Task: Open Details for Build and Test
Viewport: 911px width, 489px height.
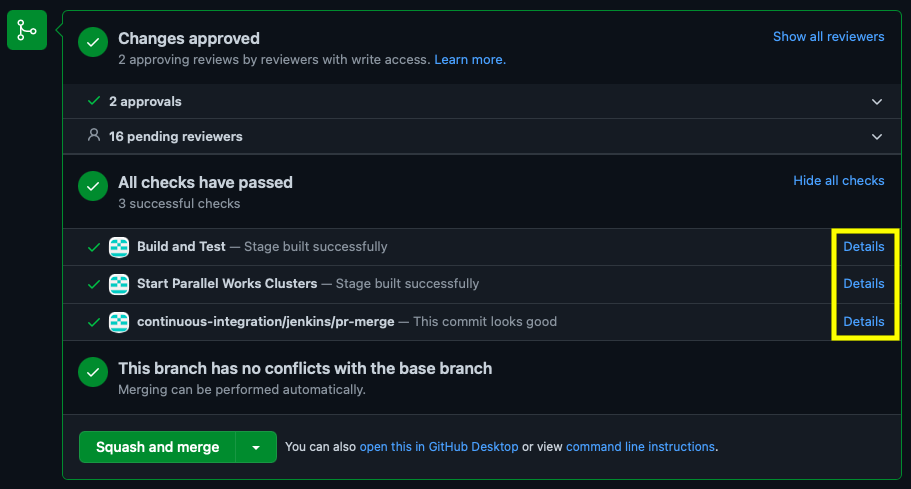Action: coord(864,247)
